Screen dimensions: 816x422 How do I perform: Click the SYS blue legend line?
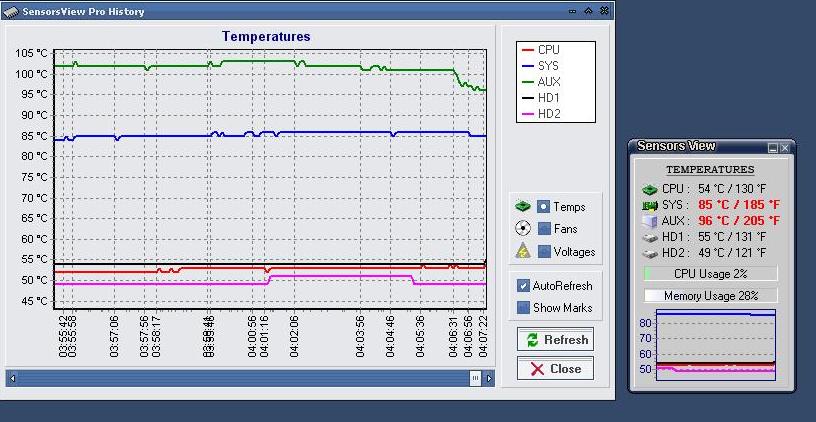pos(528,66)
